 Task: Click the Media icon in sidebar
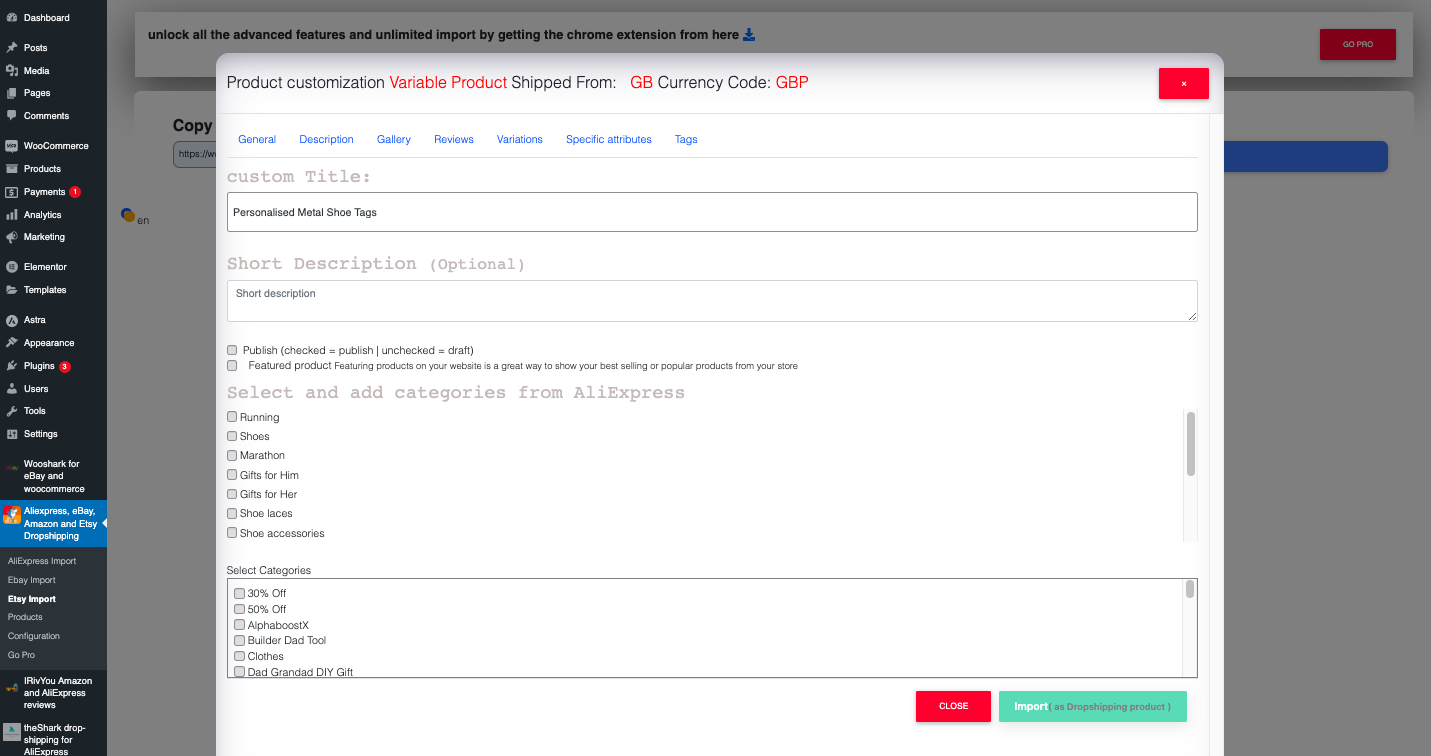point(12,71)
